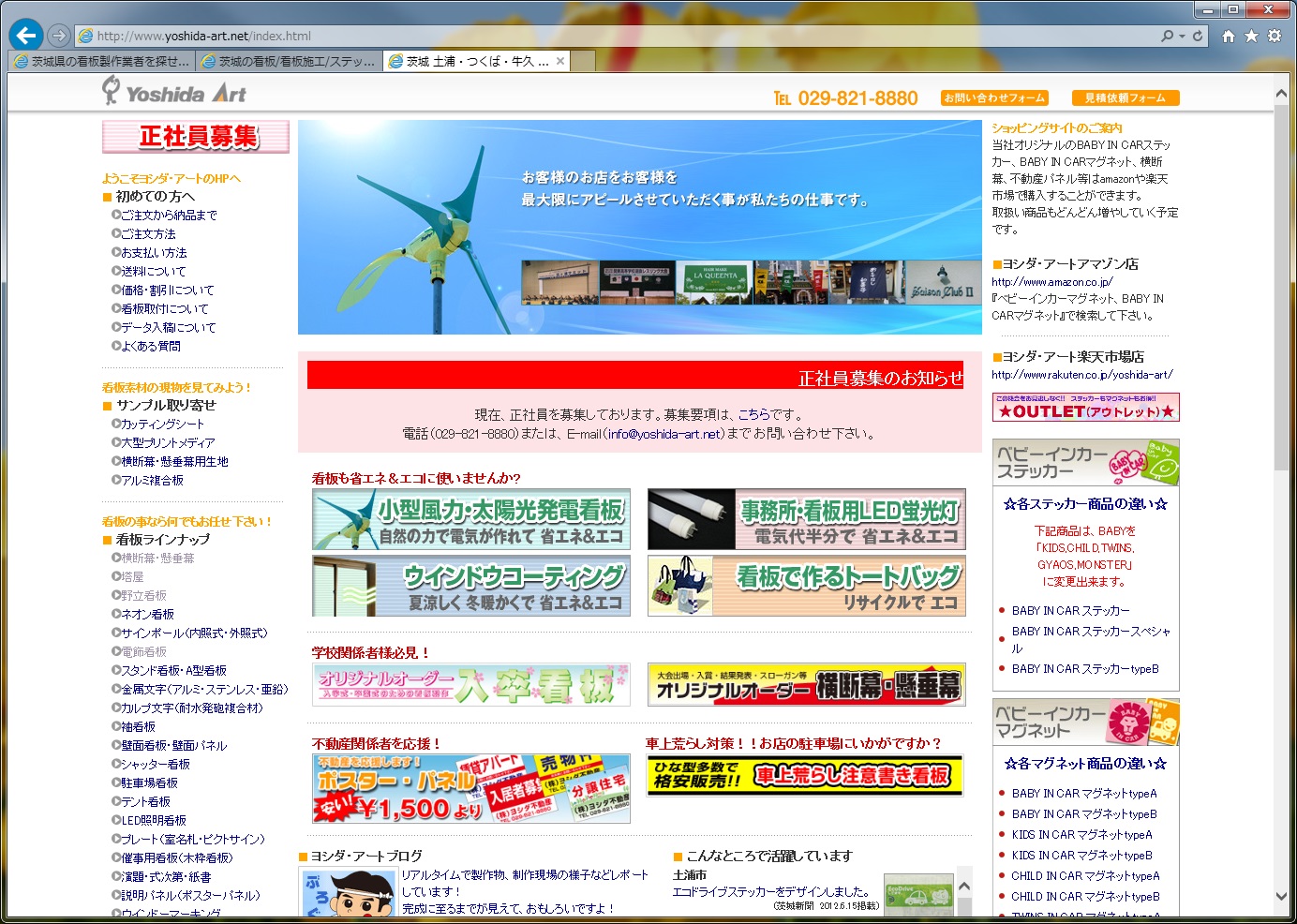Open データ入稿について link
The image size is (1297, 924).
tap(169, 327)
